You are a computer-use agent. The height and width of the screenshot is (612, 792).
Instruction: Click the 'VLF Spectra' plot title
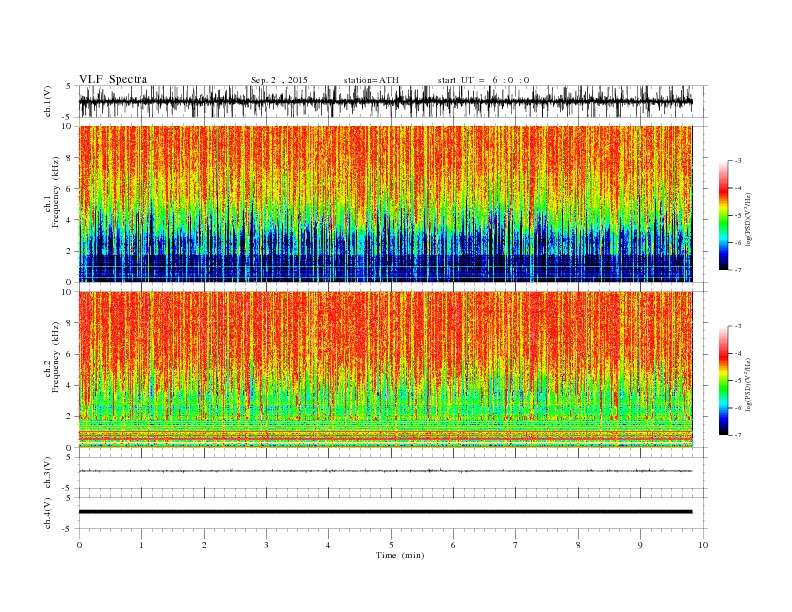click(113, 79)
